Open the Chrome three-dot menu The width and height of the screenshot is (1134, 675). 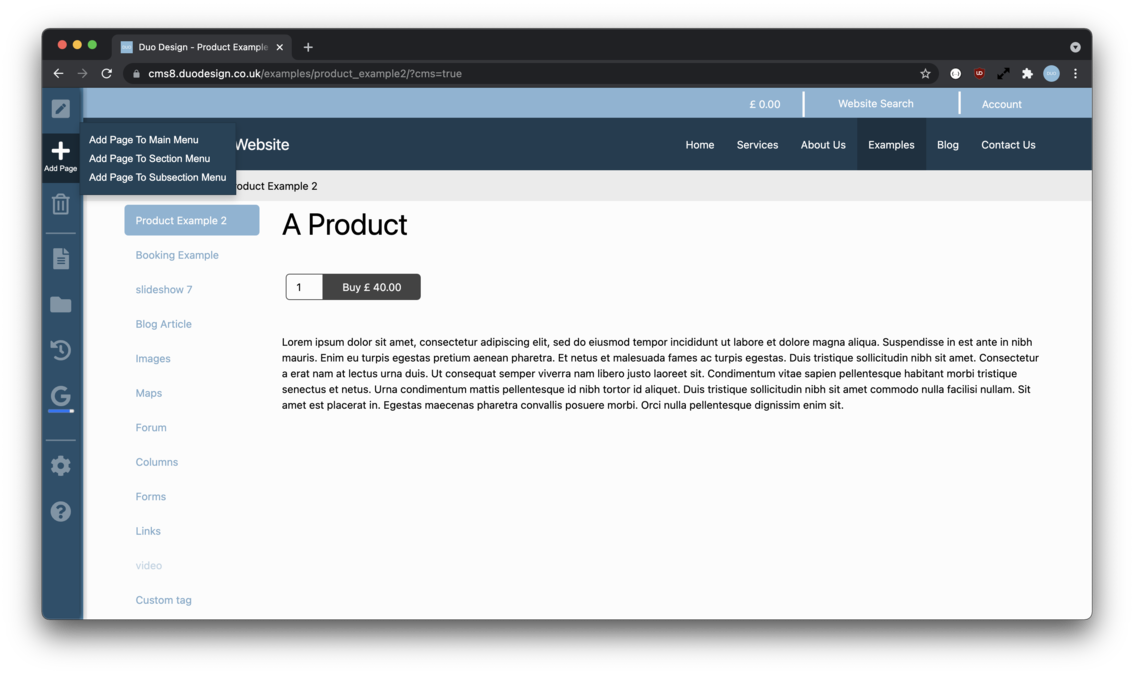click(1075, 73)
